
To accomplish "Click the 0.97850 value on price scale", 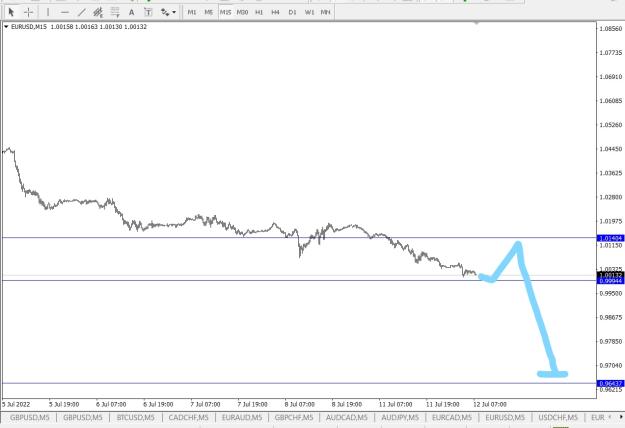I will coord(611,342).
